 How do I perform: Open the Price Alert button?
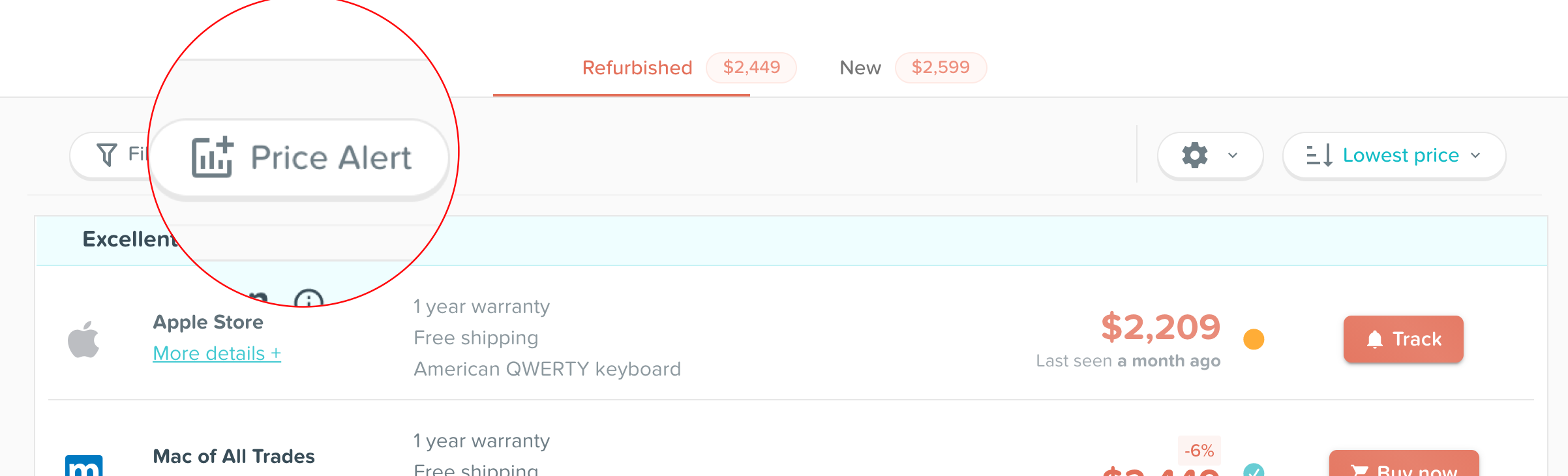(301, 158)
